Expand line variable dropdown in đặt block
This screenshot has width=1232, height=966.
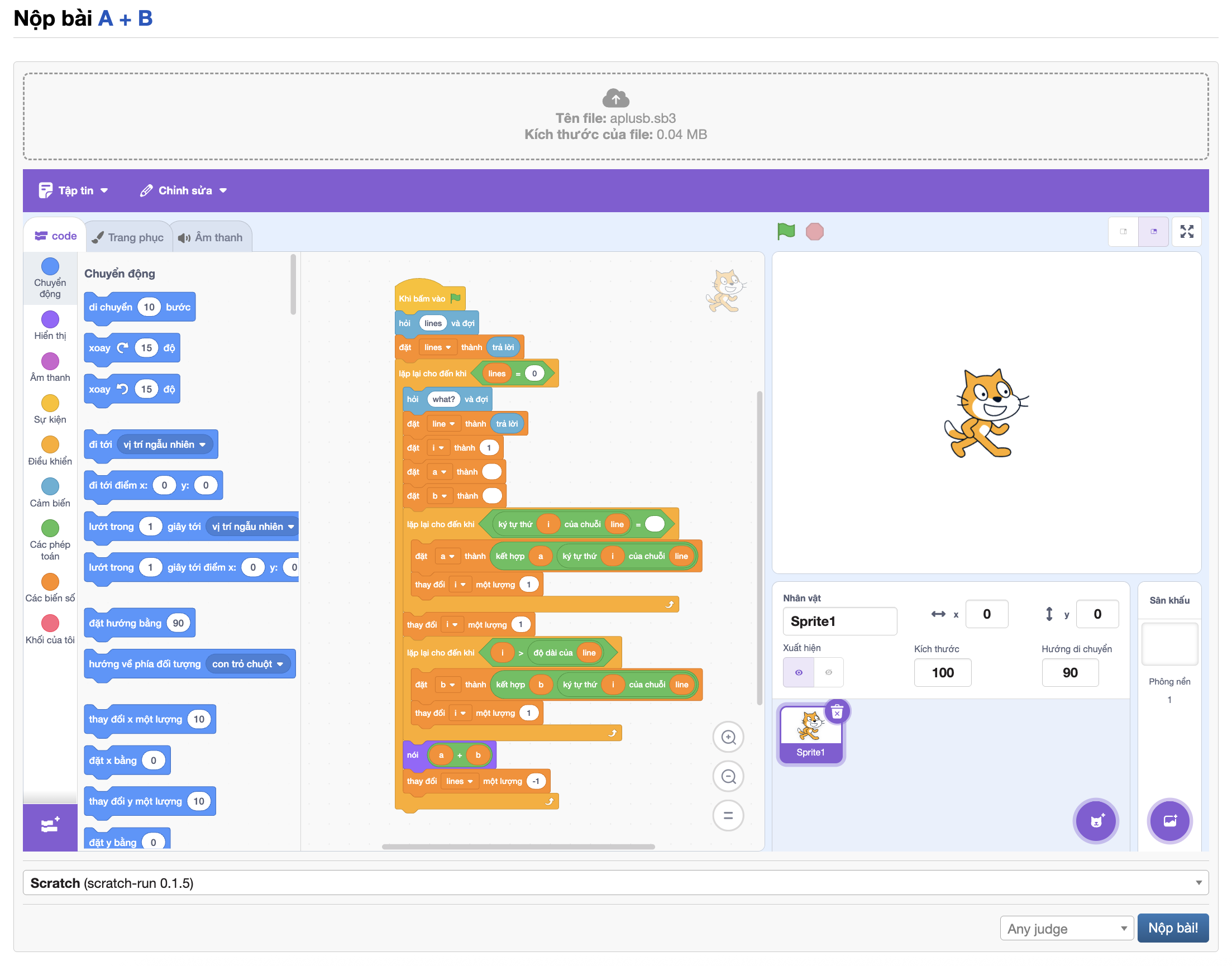(443, 424)
